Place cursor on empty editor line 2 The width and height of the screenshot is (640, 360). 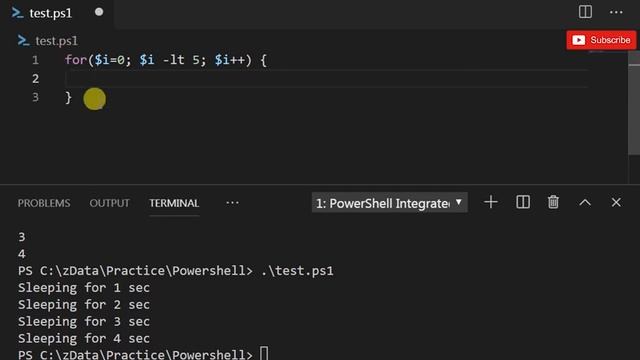tap(327, 78)
